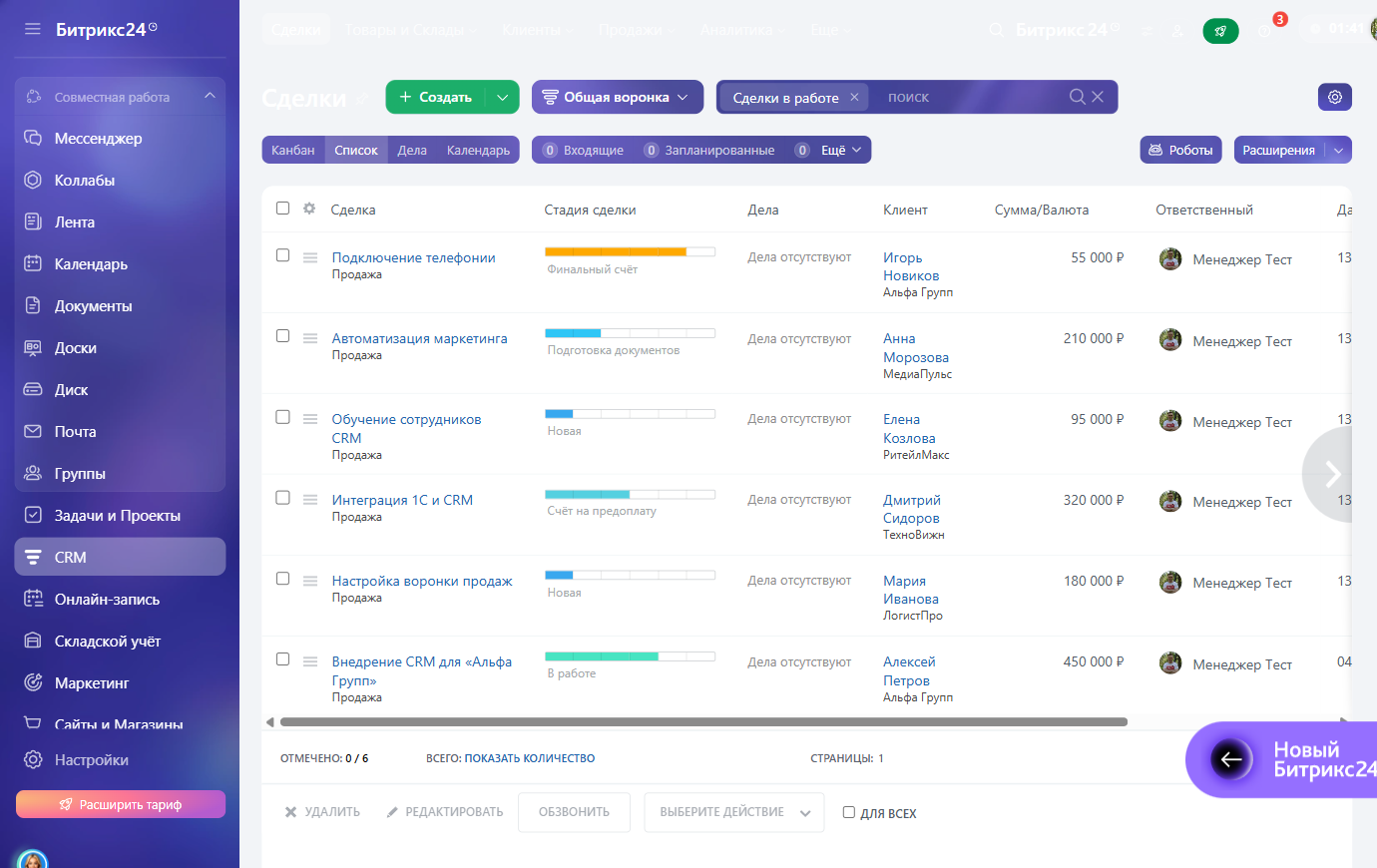This screenshot has width=1377, height=868.
Task: Select the Настройка воронки продаж checkbox
Action: click(282, 579)
